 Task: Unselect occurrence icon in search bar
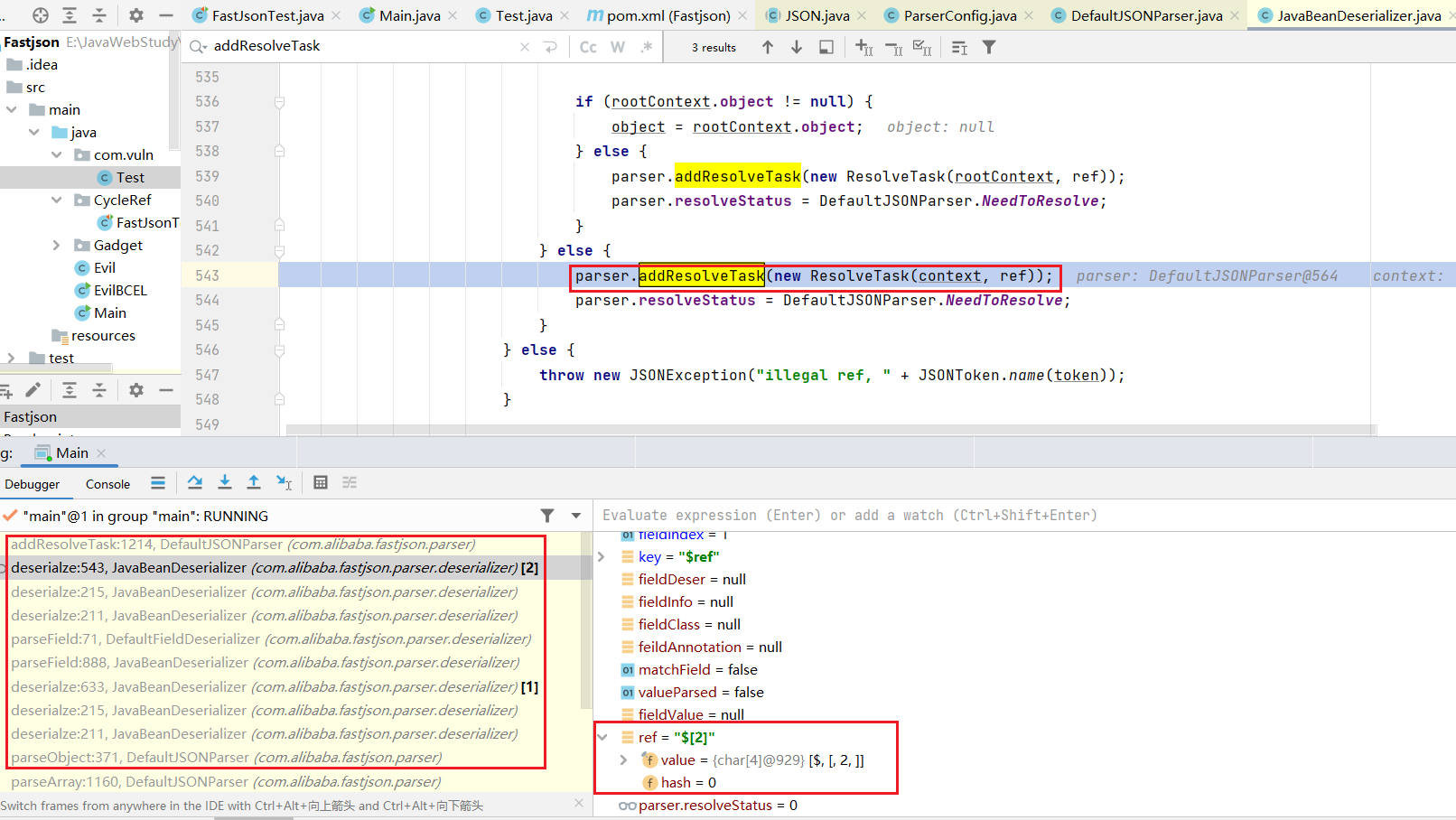pyautogui.click(x=893, y=48)
